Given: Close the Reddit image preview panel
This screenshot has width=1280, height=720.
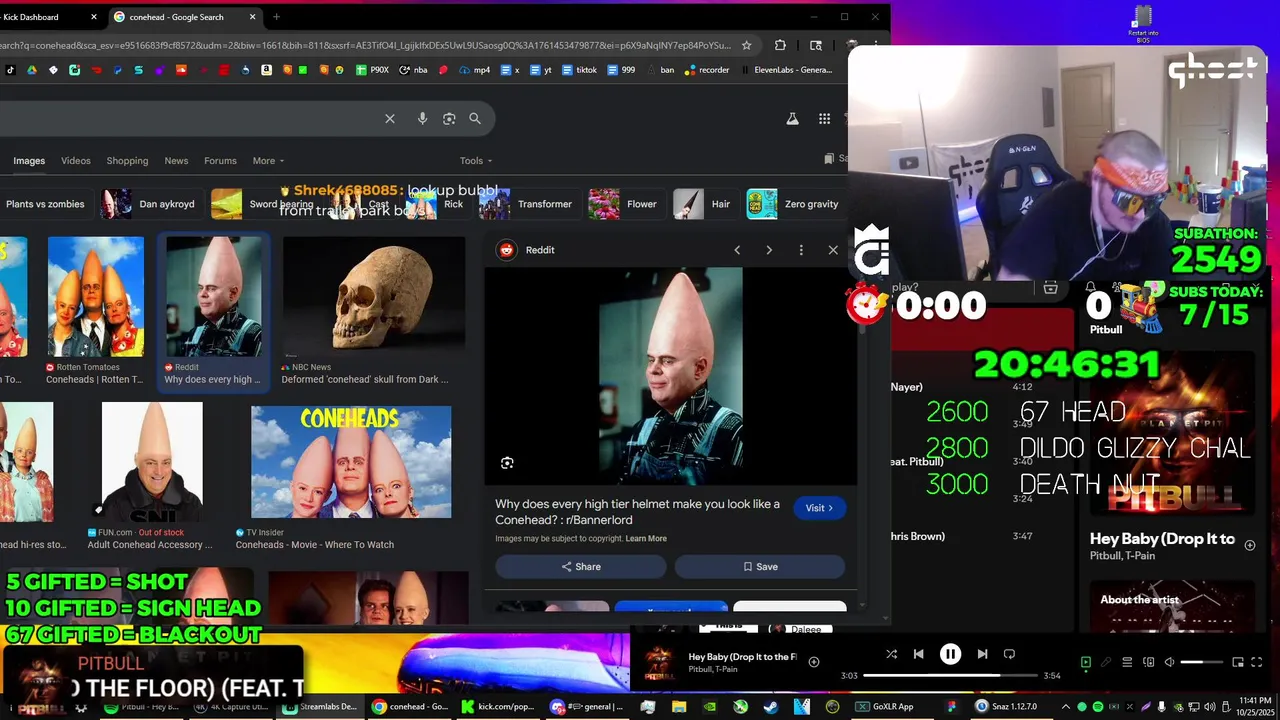Looking at the screenshot, I should (833, 250).
